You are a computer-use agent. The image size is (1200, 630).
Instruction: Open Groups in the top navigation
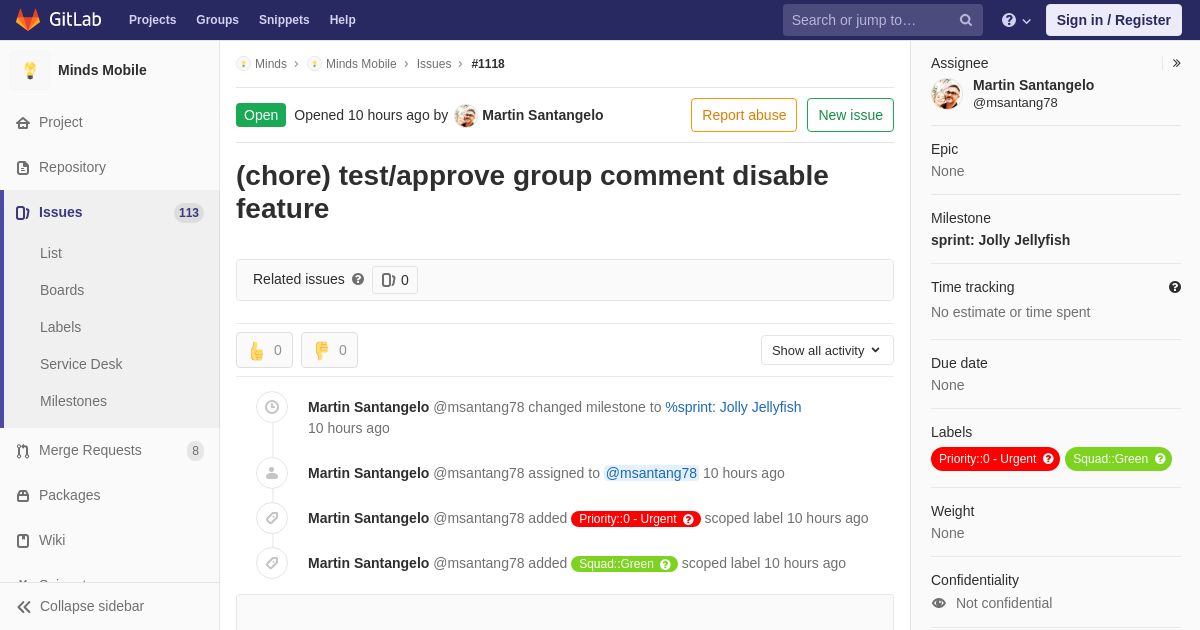(x=217, y=20)
